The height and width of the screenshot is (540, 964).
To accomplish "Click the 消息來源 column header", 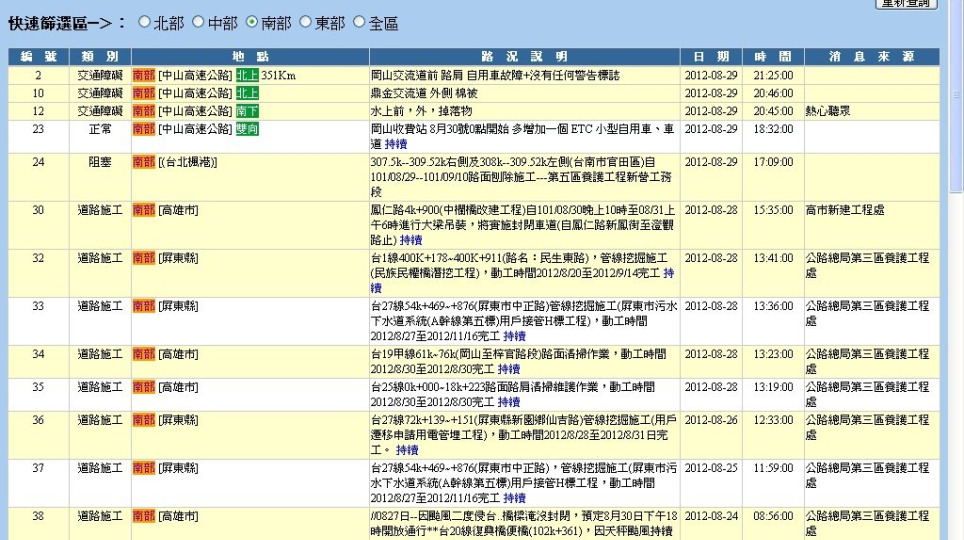I will pyautogui.click(x=871, y=57).
